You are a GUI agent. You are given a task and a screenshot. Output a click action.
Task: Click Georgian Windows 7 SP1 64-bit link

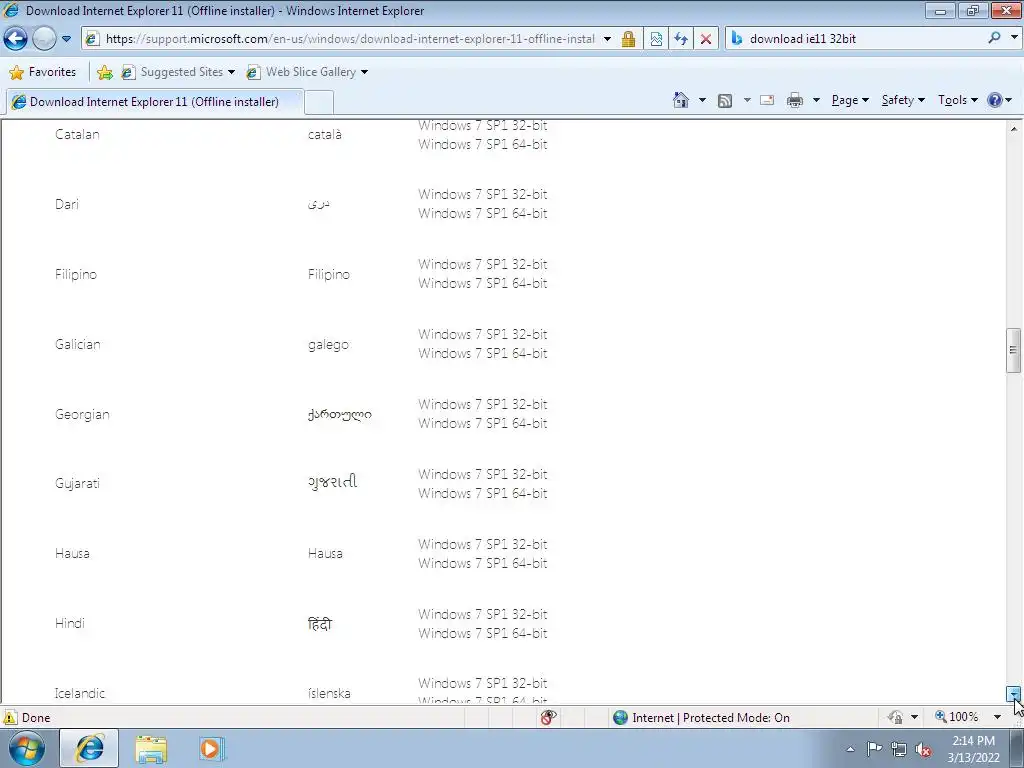(x=483, y=423)
